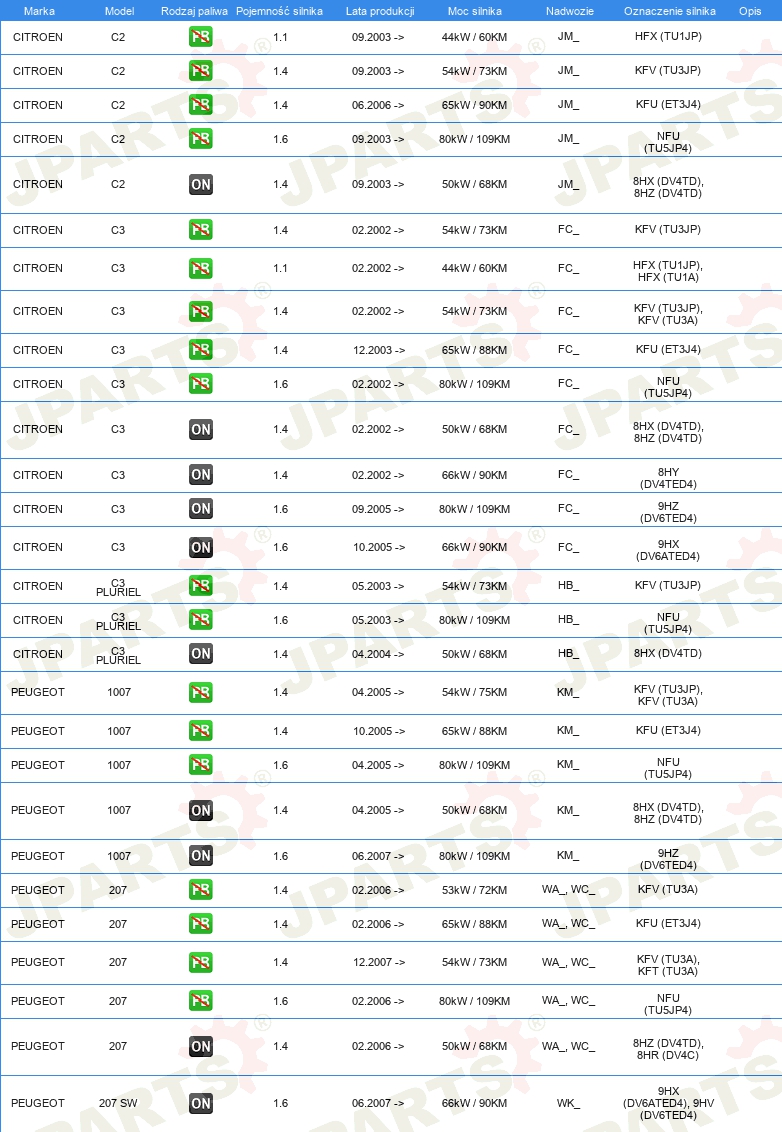Viewport: 782px width, 1132px height.
Task: Click the ON diesel icon in the C3 Pluriel row
Action: click(201, 653)
